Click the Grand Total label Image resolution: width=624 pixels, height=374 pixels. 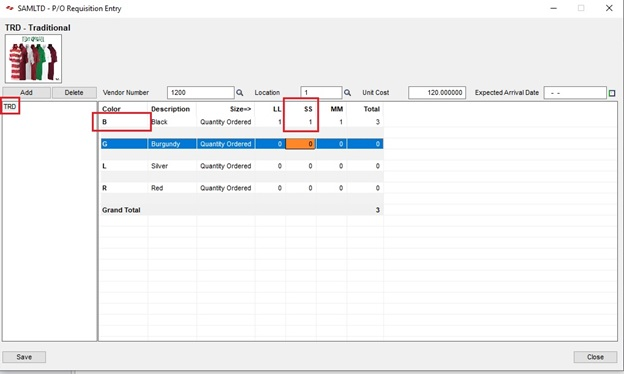click(x=121, y=210)
